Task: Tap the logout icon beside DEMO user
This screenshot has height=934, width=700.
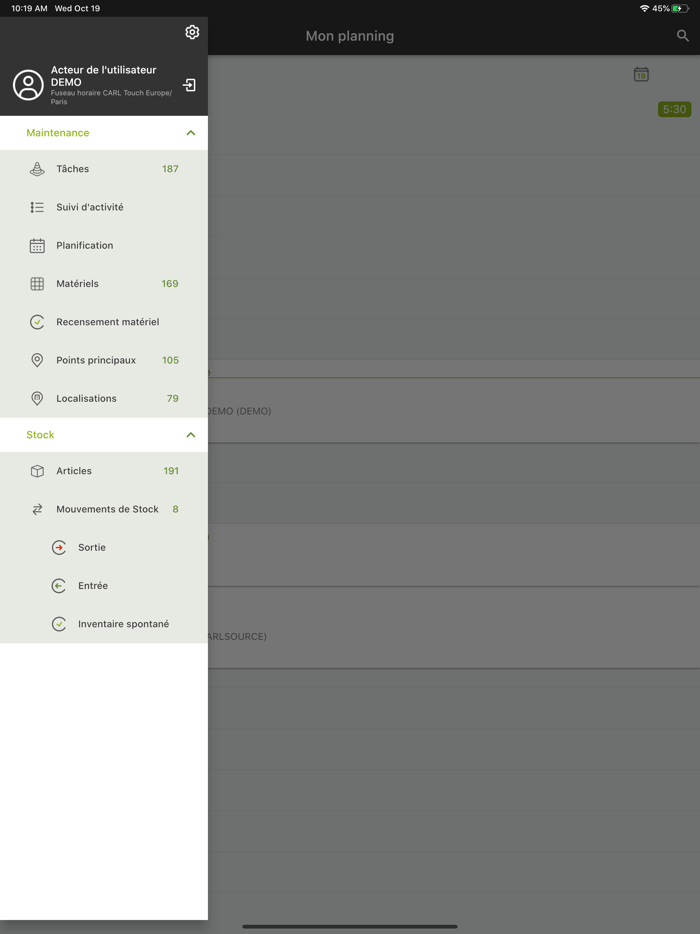Action: point(189,85)
